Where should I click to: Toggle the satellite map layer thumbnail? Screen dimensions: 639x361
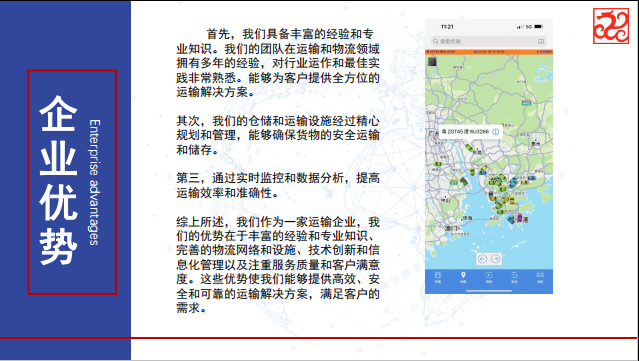click(x=432, y=62)
